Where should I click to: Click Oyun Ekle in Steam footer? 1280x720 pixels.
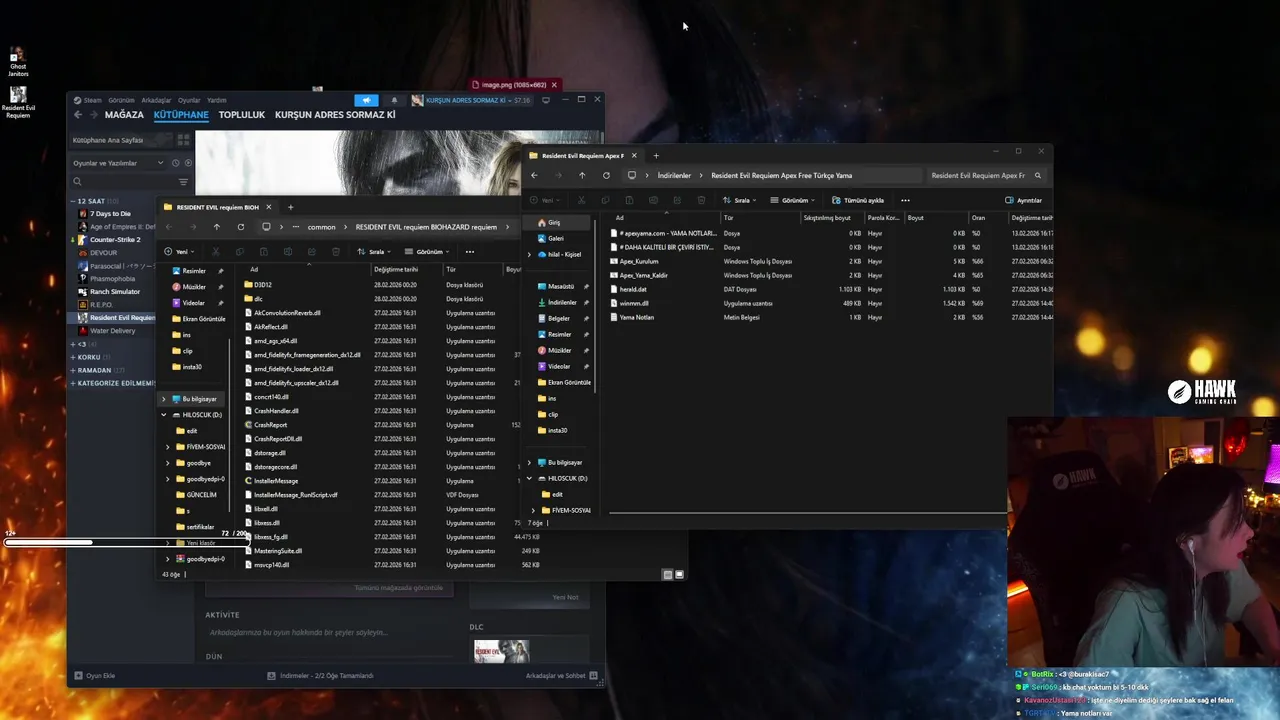pyautogui.click(x=95, y=676)
